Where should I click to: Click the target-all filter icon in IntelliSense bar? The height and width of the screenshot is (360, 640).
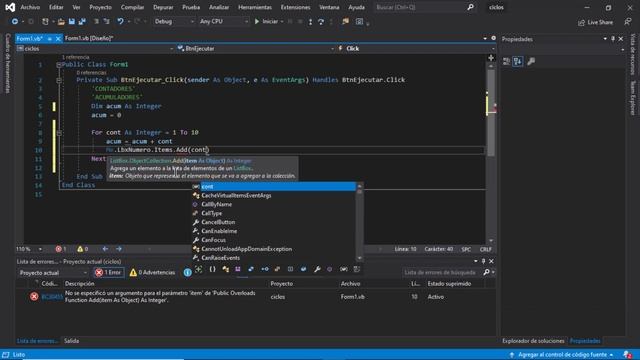coord(198,269)
